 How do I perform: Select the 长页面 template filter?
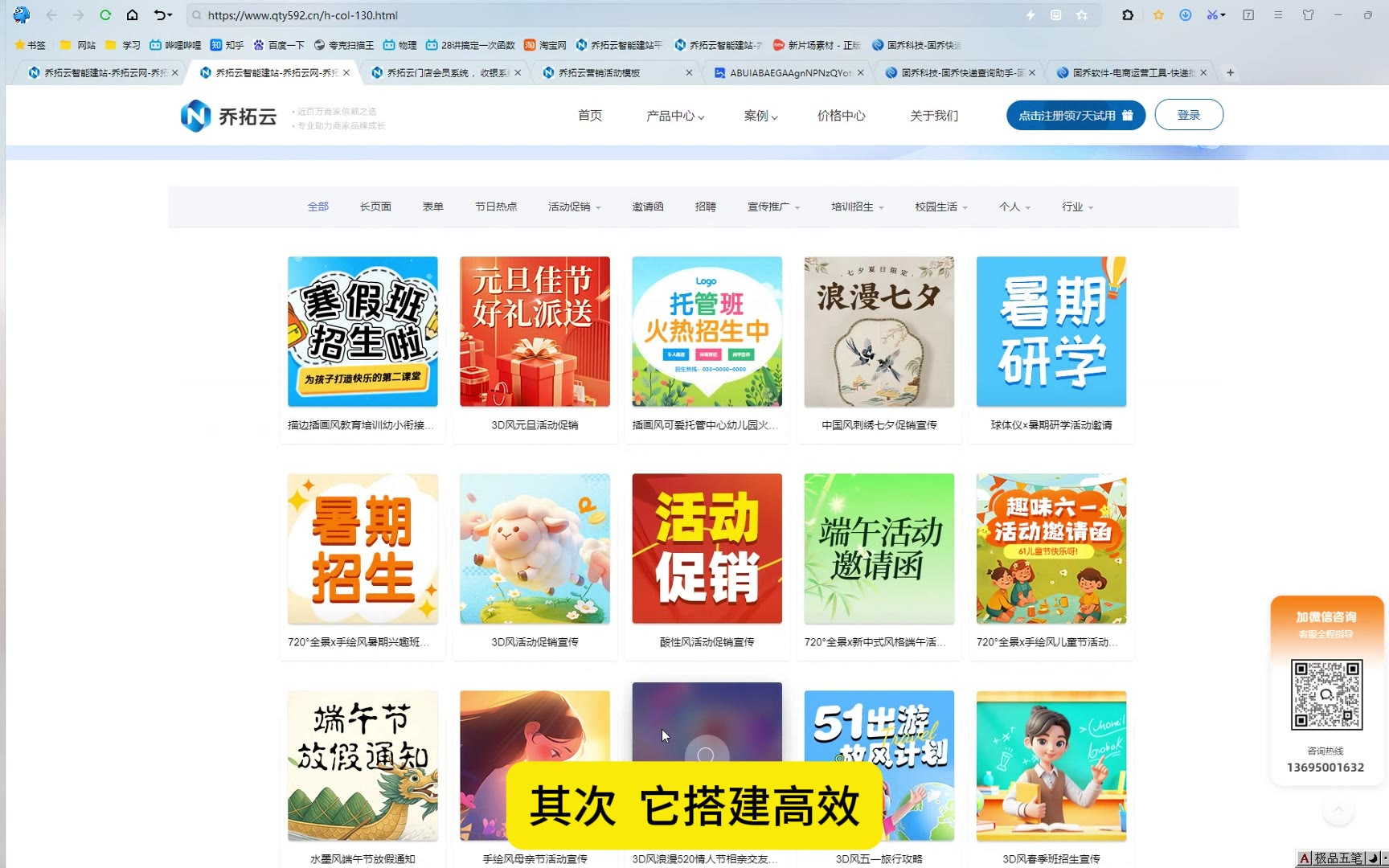point(375,207)
